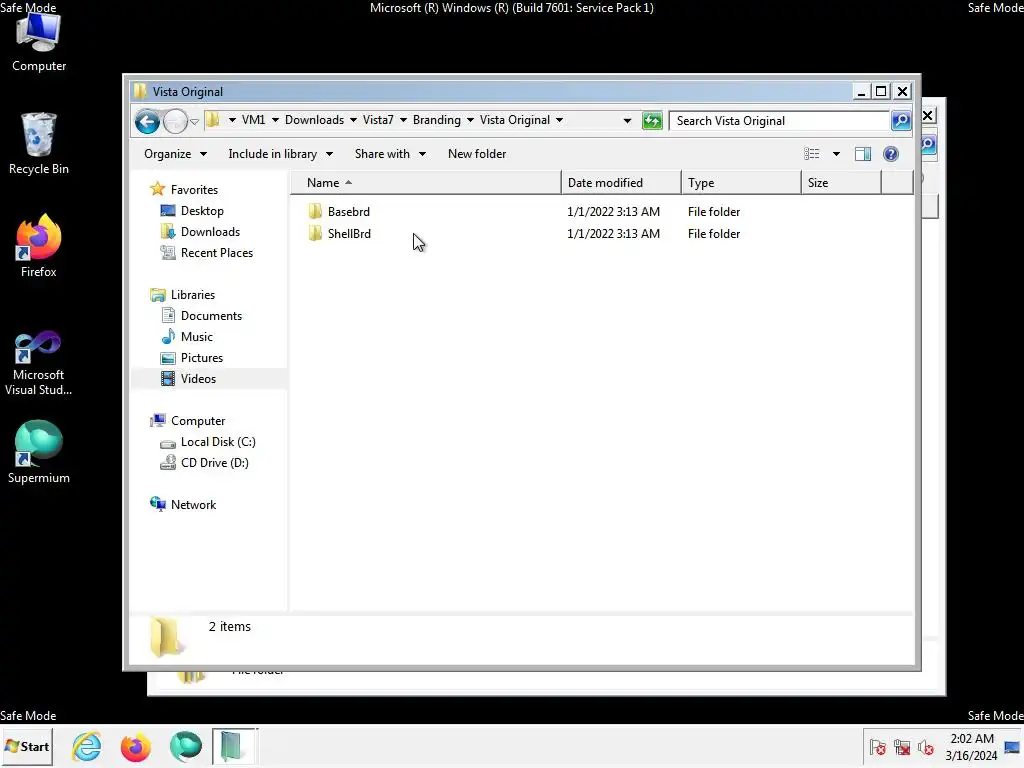Sort by Type column header
Image resolution: width=1024 pixels, height=768 pixels.
tap(741, 183)
